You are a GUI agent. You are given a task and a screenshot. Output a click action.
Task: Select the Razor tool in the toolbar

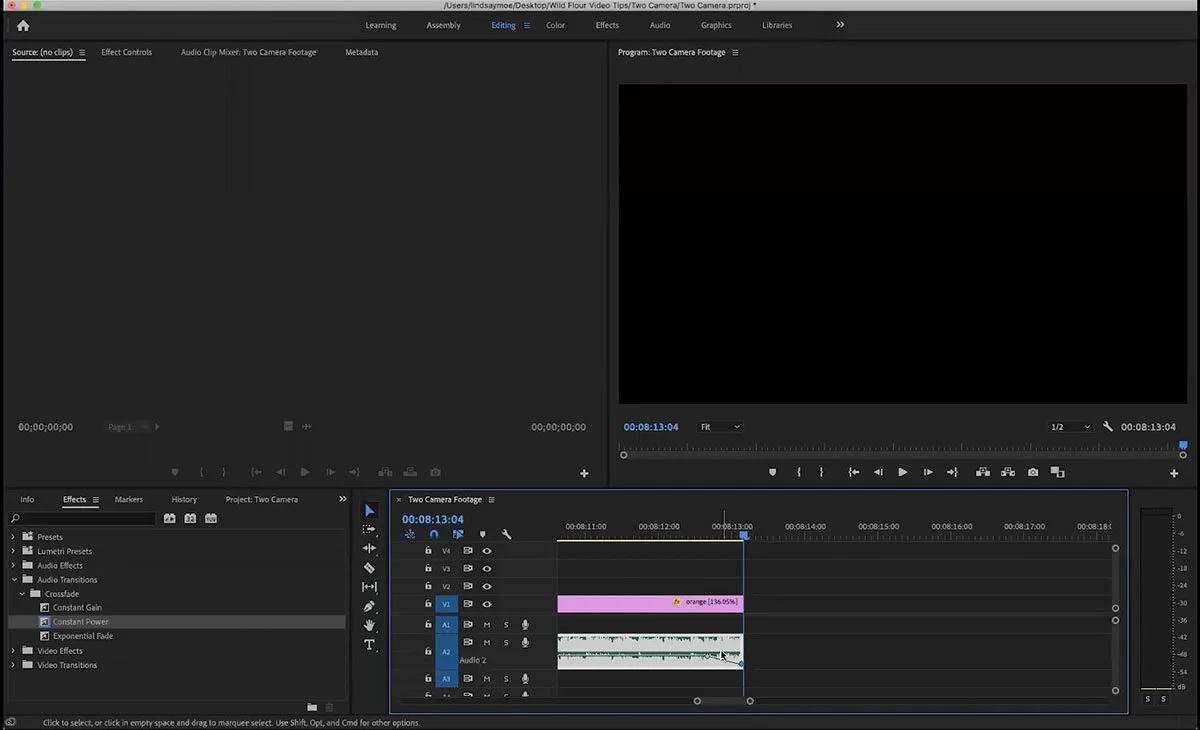pos(369,568)
